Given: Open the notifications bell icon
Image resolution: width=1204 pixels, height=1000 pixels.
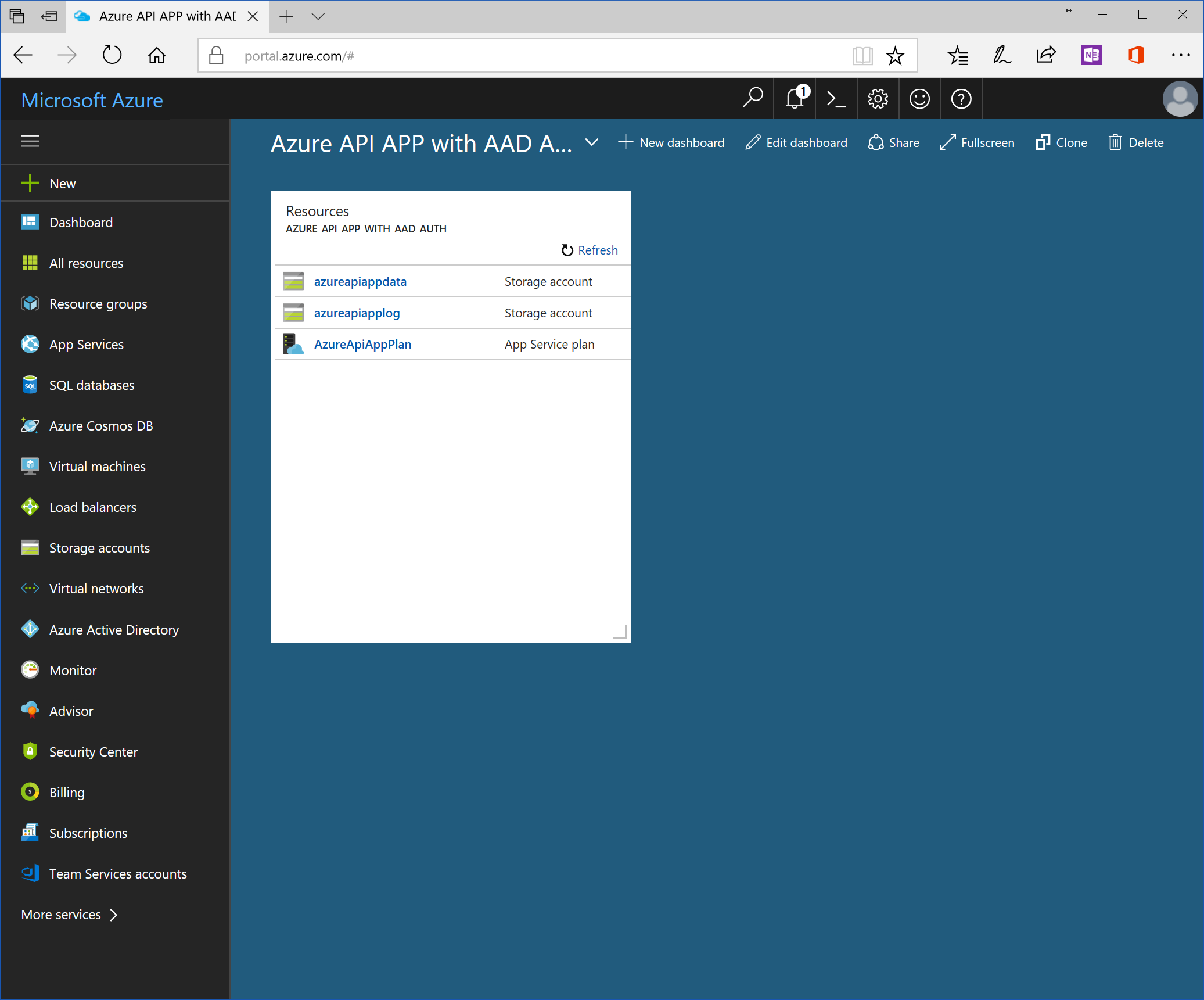Looking at the screenshot, I should (795, 99).
